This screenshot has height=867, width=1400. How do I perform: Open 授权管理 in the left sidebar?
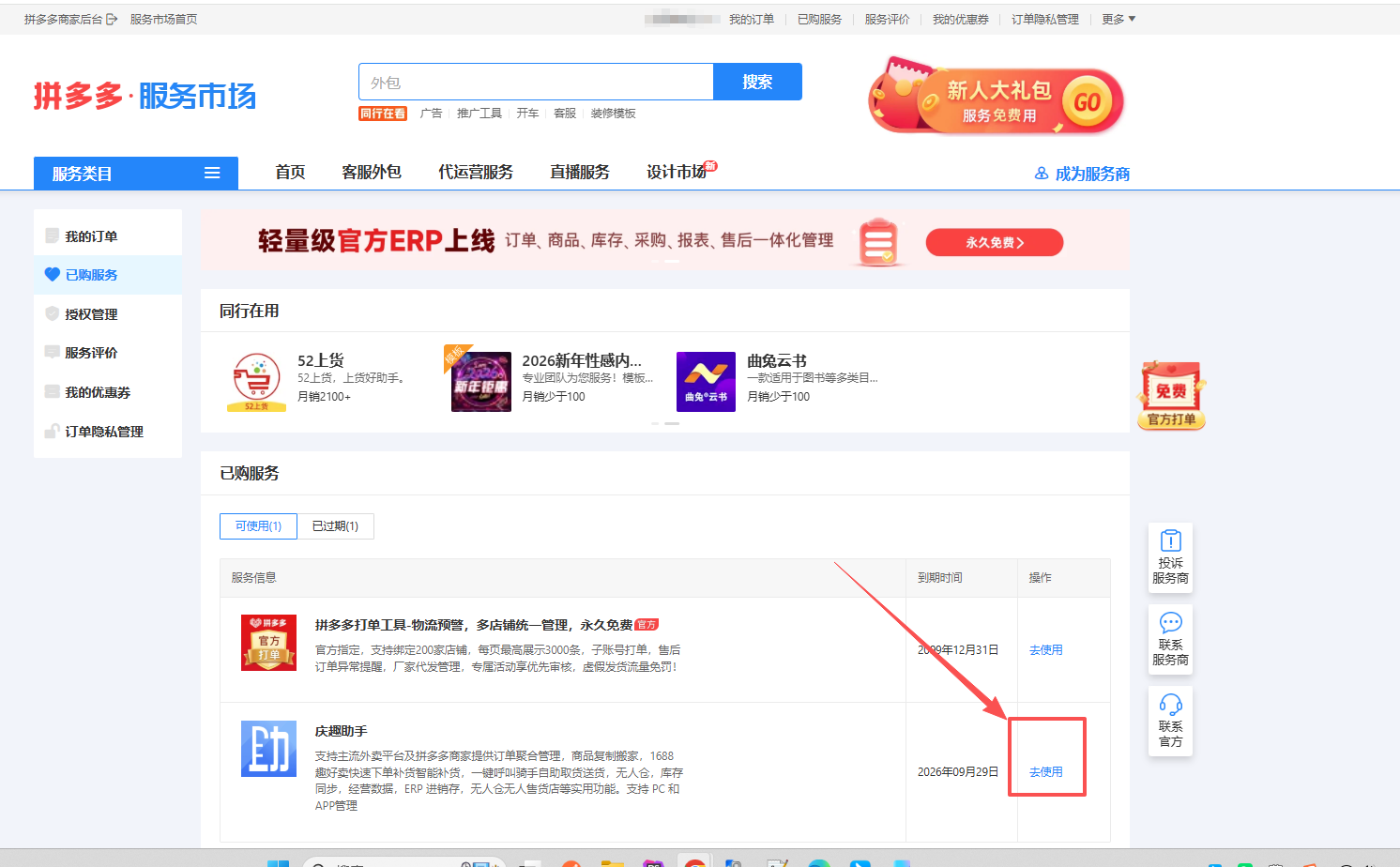point(91,314)
